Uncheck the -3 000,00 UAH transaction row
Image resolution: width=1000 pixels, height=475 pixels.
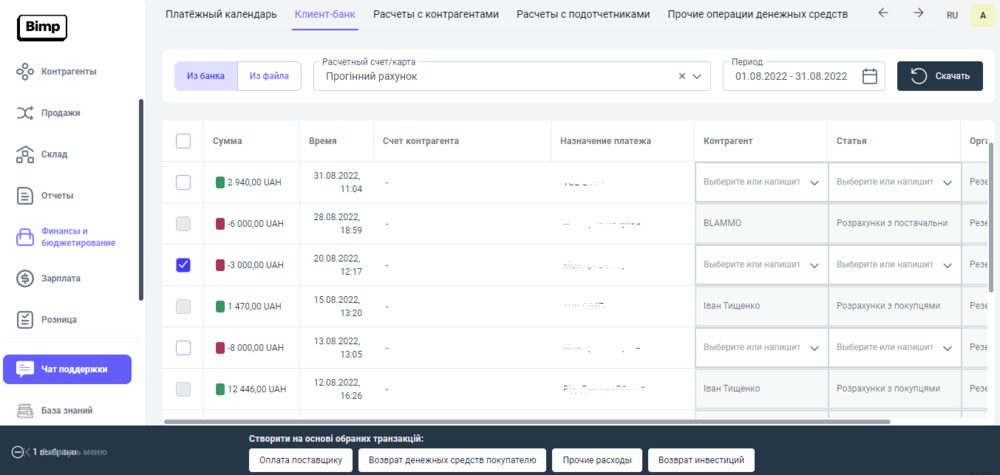click(183, 265)
